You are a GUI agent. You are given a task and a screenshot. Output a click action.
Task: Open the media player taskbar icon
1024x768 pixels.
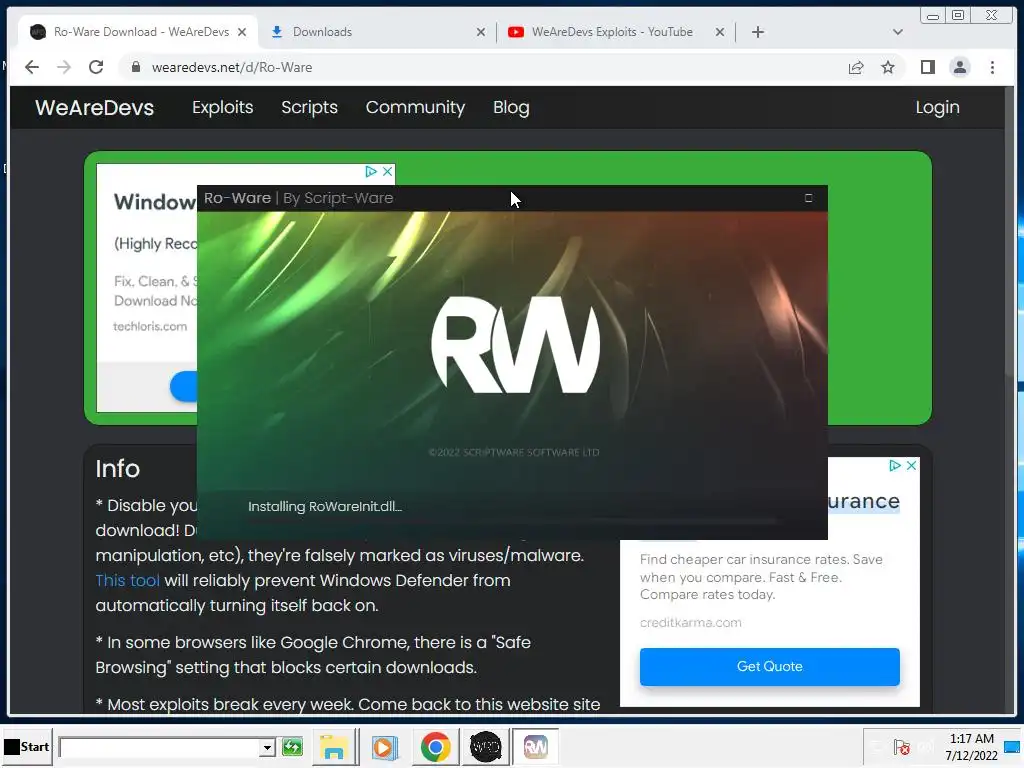click(x=384, y=746)
